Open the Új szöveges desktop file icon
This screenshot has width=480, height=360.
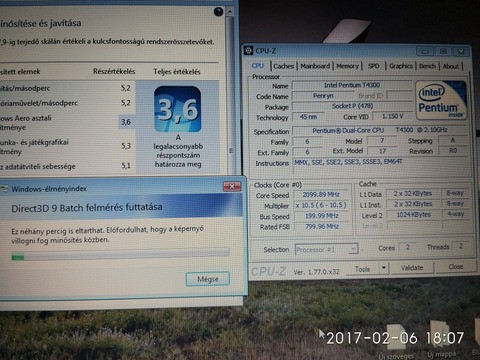(396, 342)
